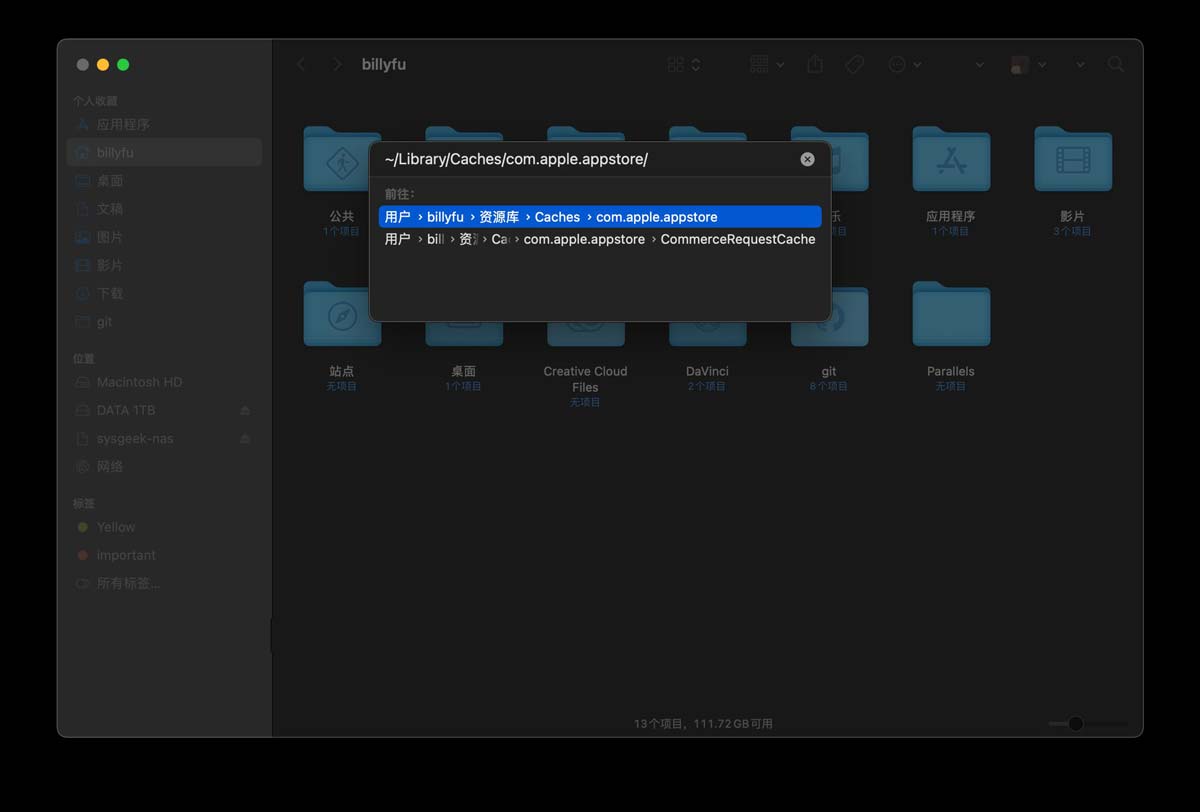Open the 应用程序 folder in the file grid
Screen dimensions: 1200x812
(x=950, y=161)
